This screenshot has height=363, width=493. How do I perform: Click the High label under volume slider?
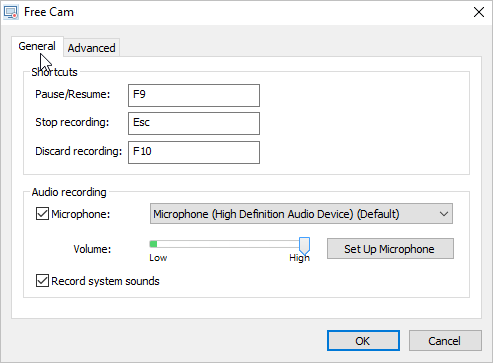click(299, 258)
